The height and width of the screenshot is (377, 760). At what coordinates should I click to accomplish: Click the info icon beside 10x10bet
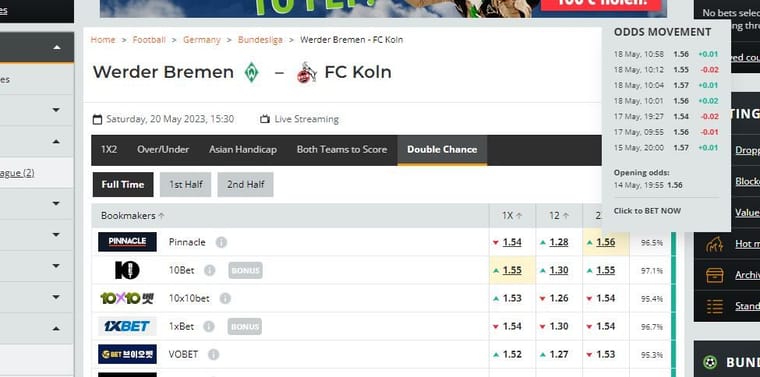pos(225,298)
